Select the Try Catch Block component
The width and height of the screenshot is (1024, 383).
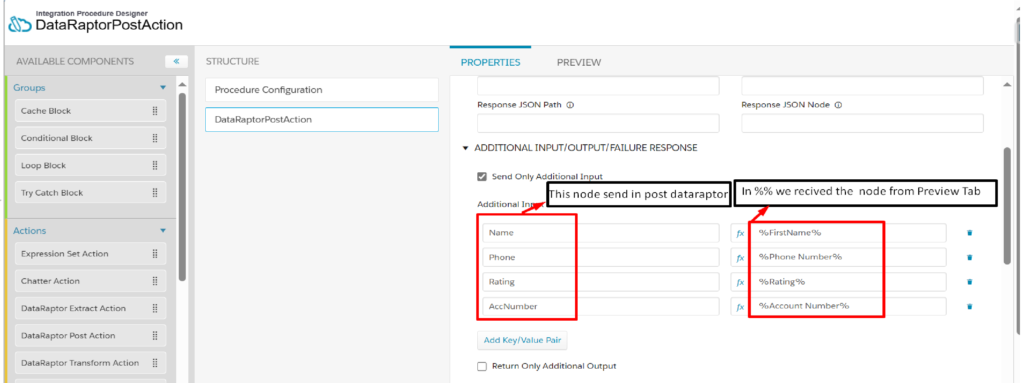tap(90, 193)
